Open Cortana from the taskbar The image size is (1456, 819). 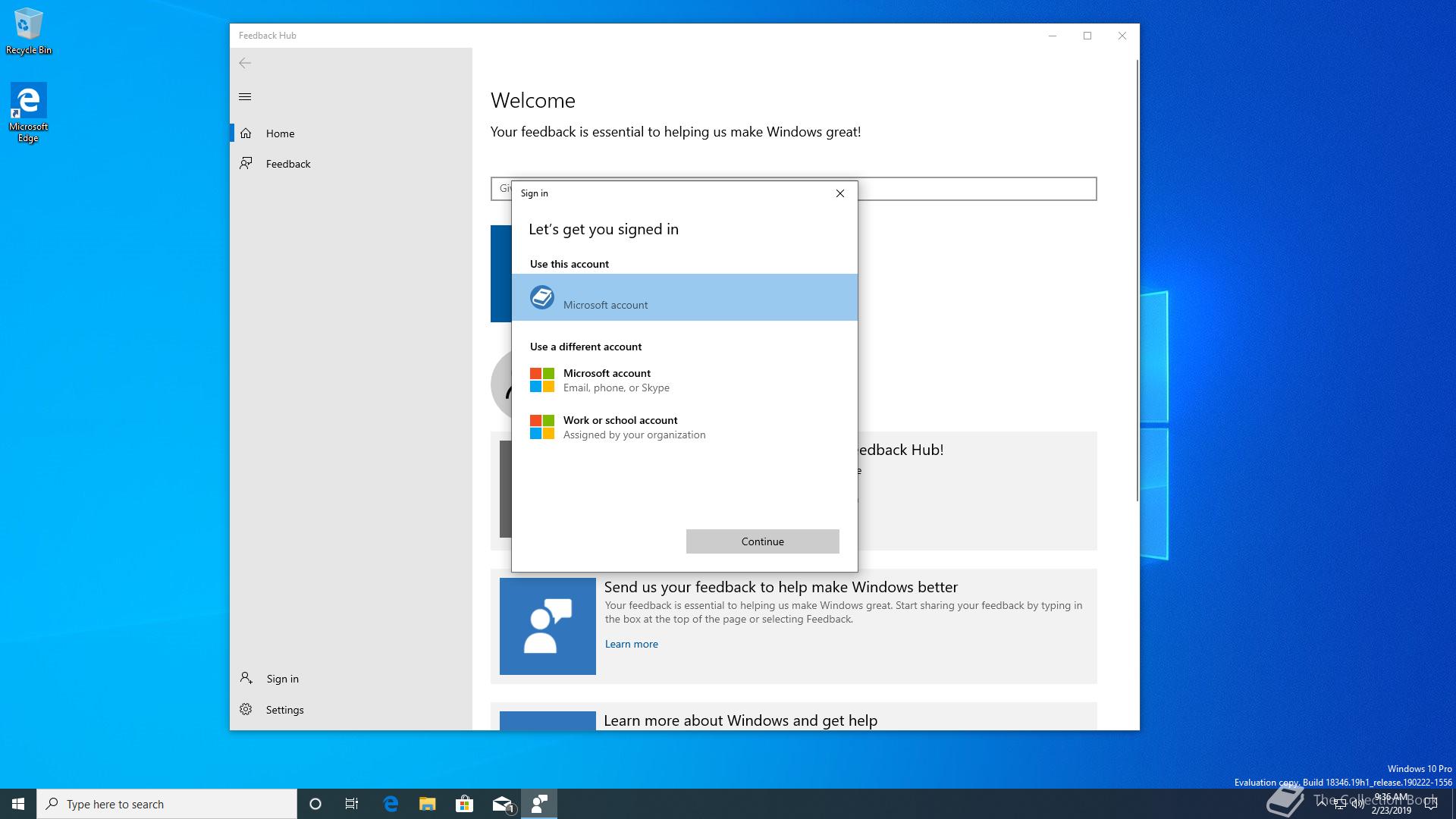[315, 804]
